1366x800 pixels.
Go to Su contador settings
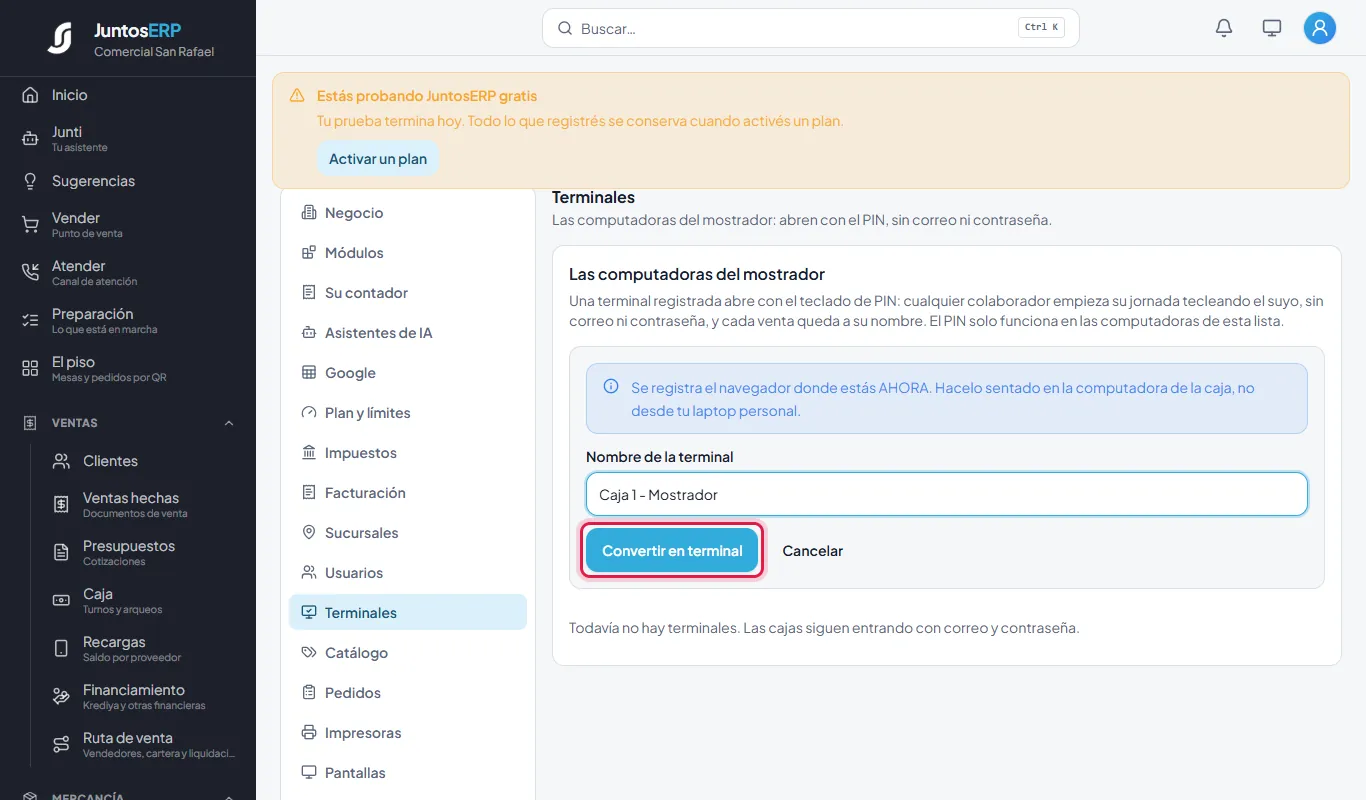408,293
